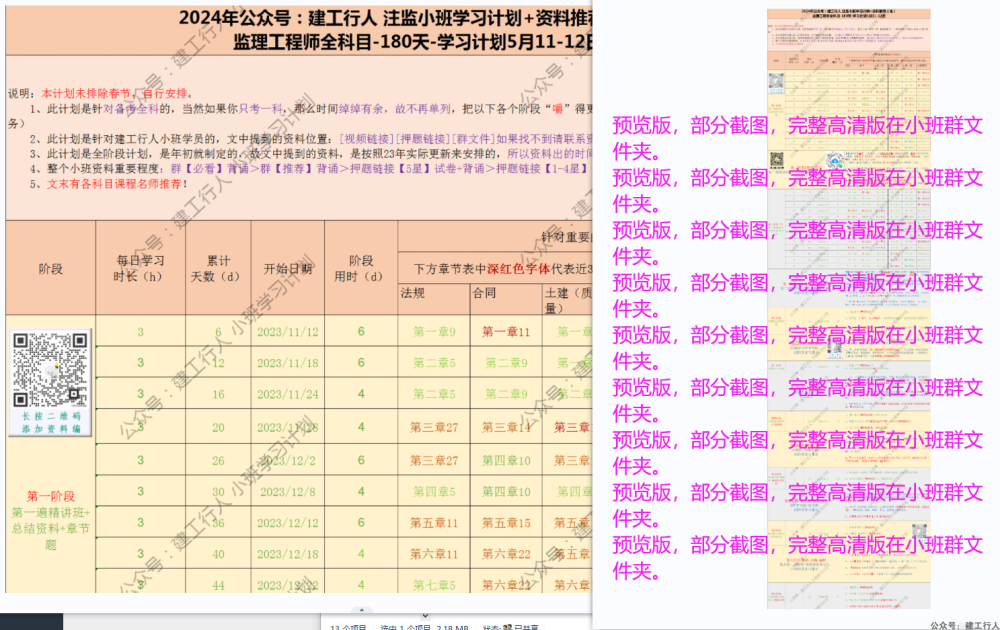Click the '第六章11' cell under 法规
1000x630 pixels.
pyautogui.click(x=434, y=554)
